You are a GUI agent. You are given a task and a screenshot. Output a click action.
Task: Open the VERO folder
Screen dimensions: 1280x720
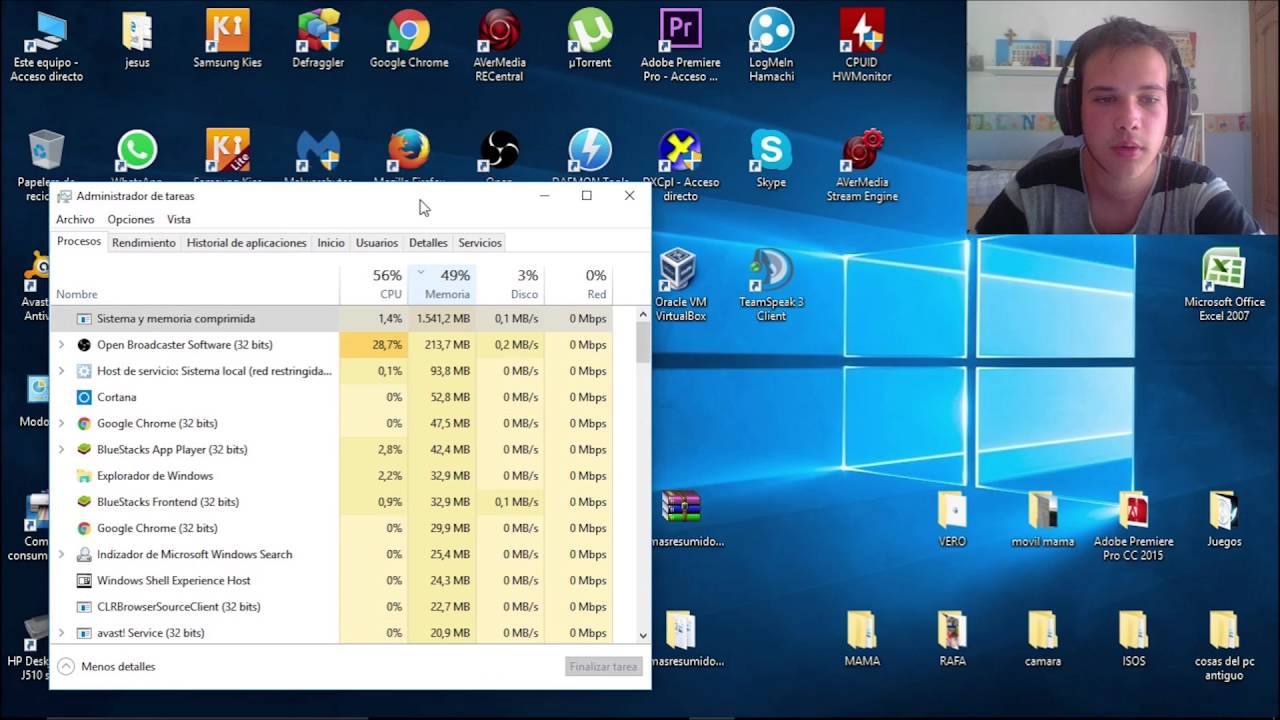(952, 519)
